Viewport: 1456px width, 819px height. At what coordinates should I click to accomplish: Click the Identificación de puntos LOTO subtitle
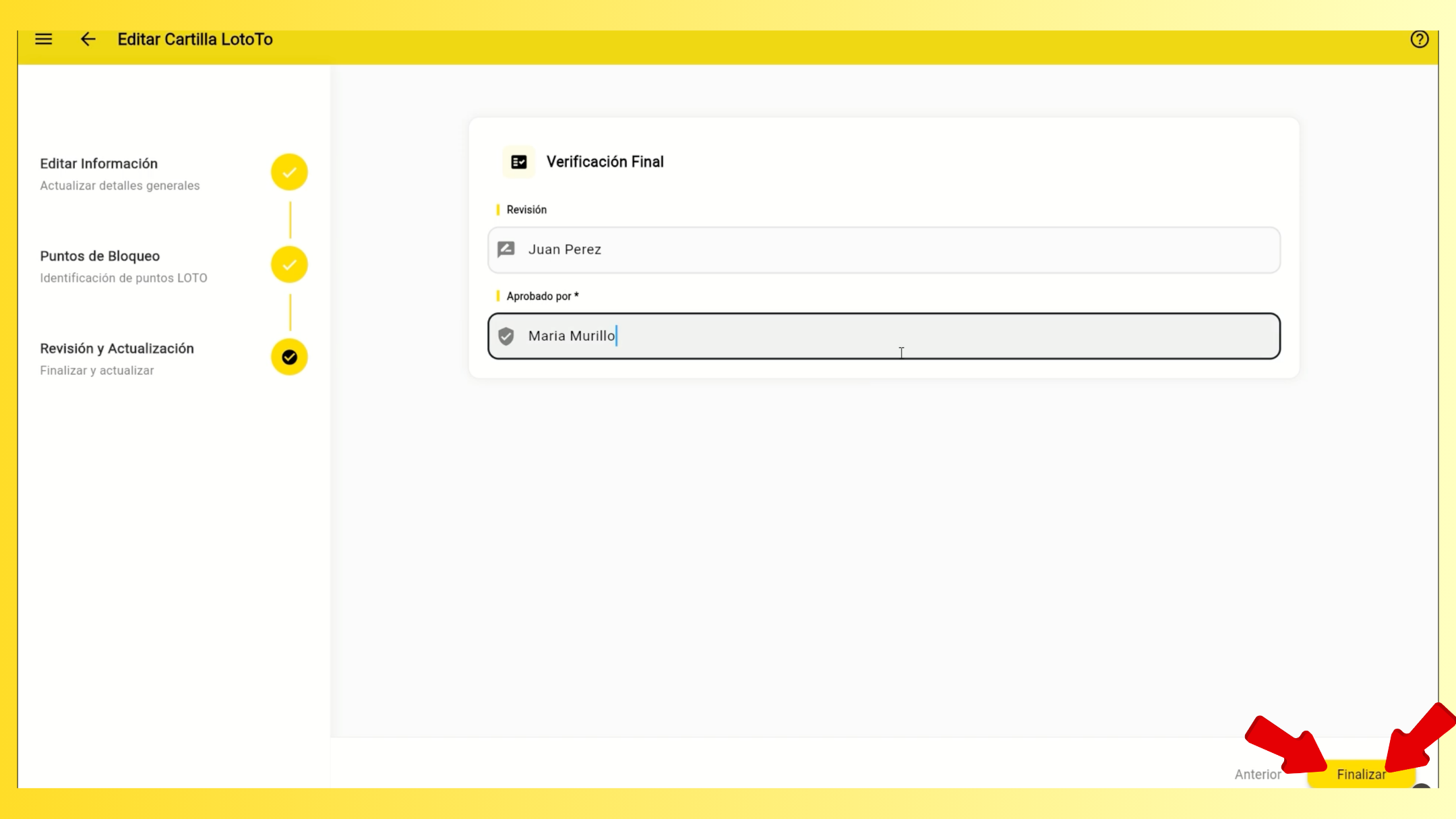[x=123, y=278]
